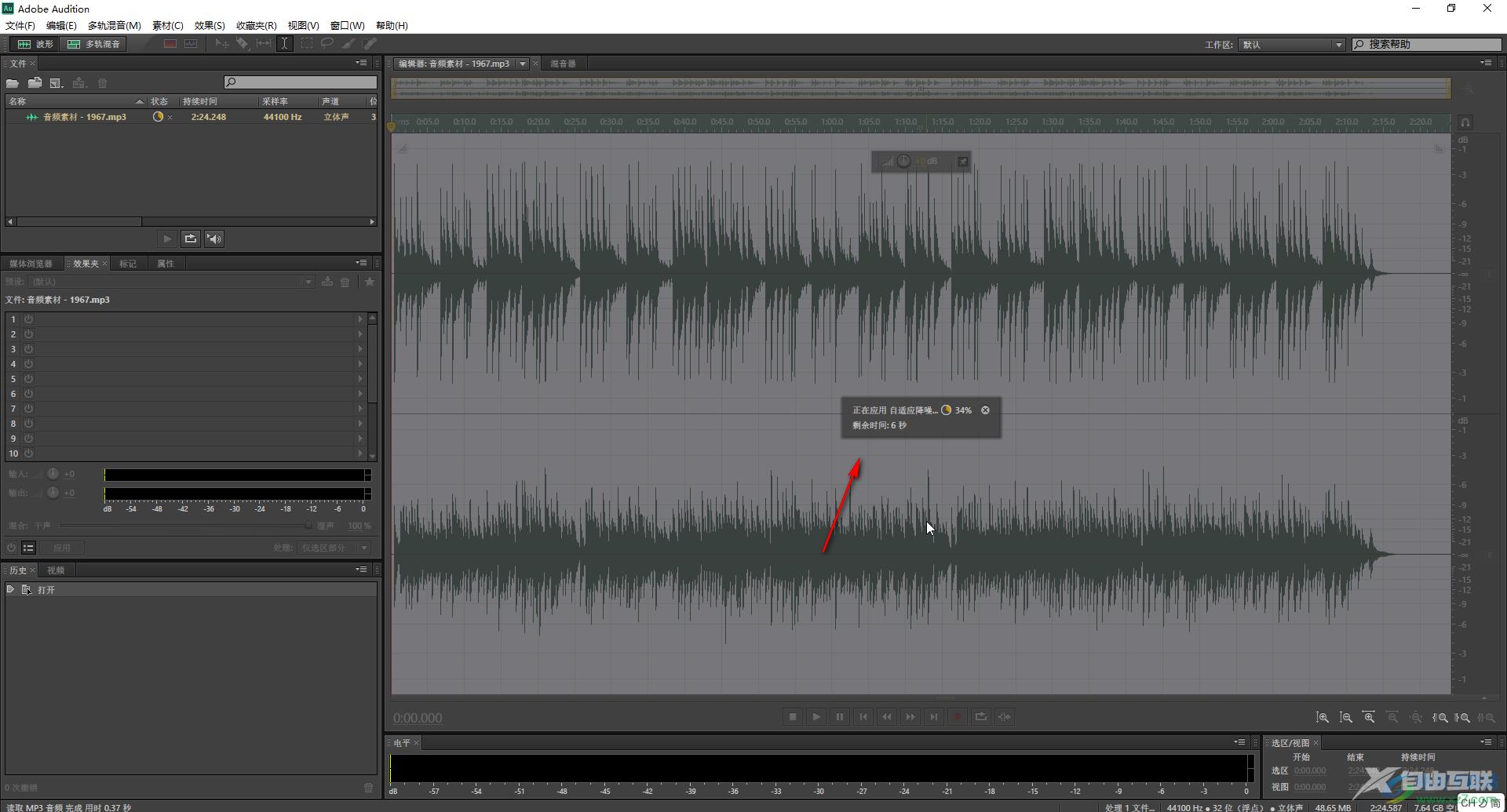1507x812 pixels.
Task: Switch to Multitrack (多轨混音) view
Action: (x=93, y=44)
